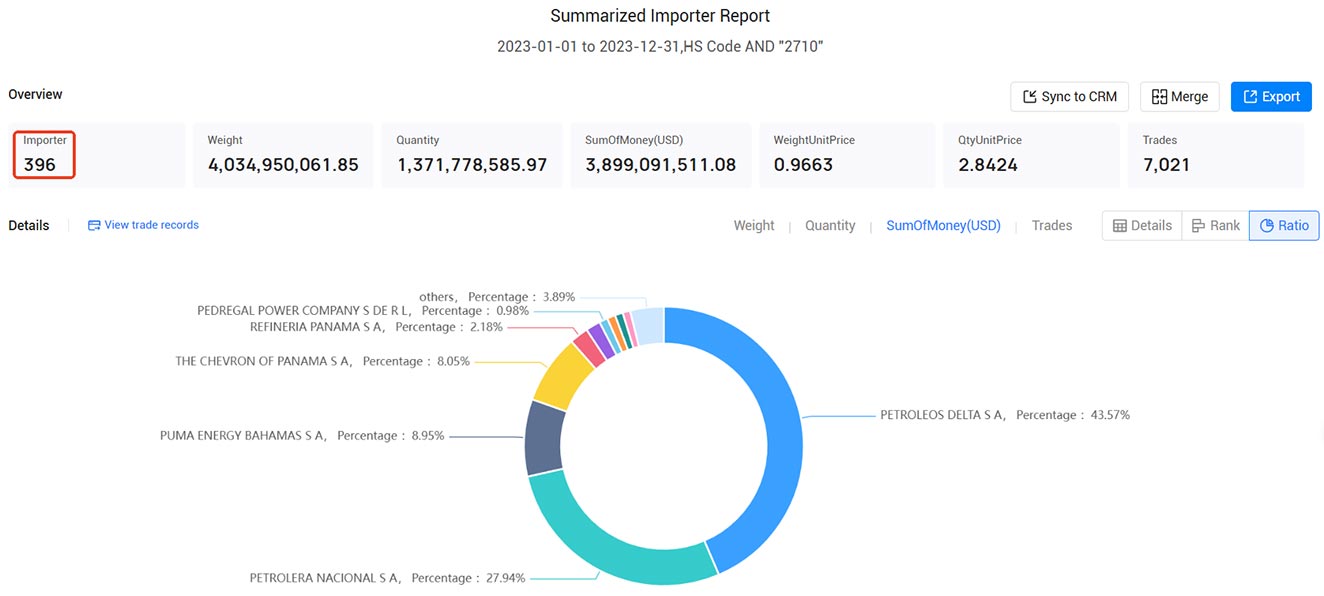Screen dimensions: 1324x596
Task: Click the Sync to CRM button
Action: click(1070, 97)
